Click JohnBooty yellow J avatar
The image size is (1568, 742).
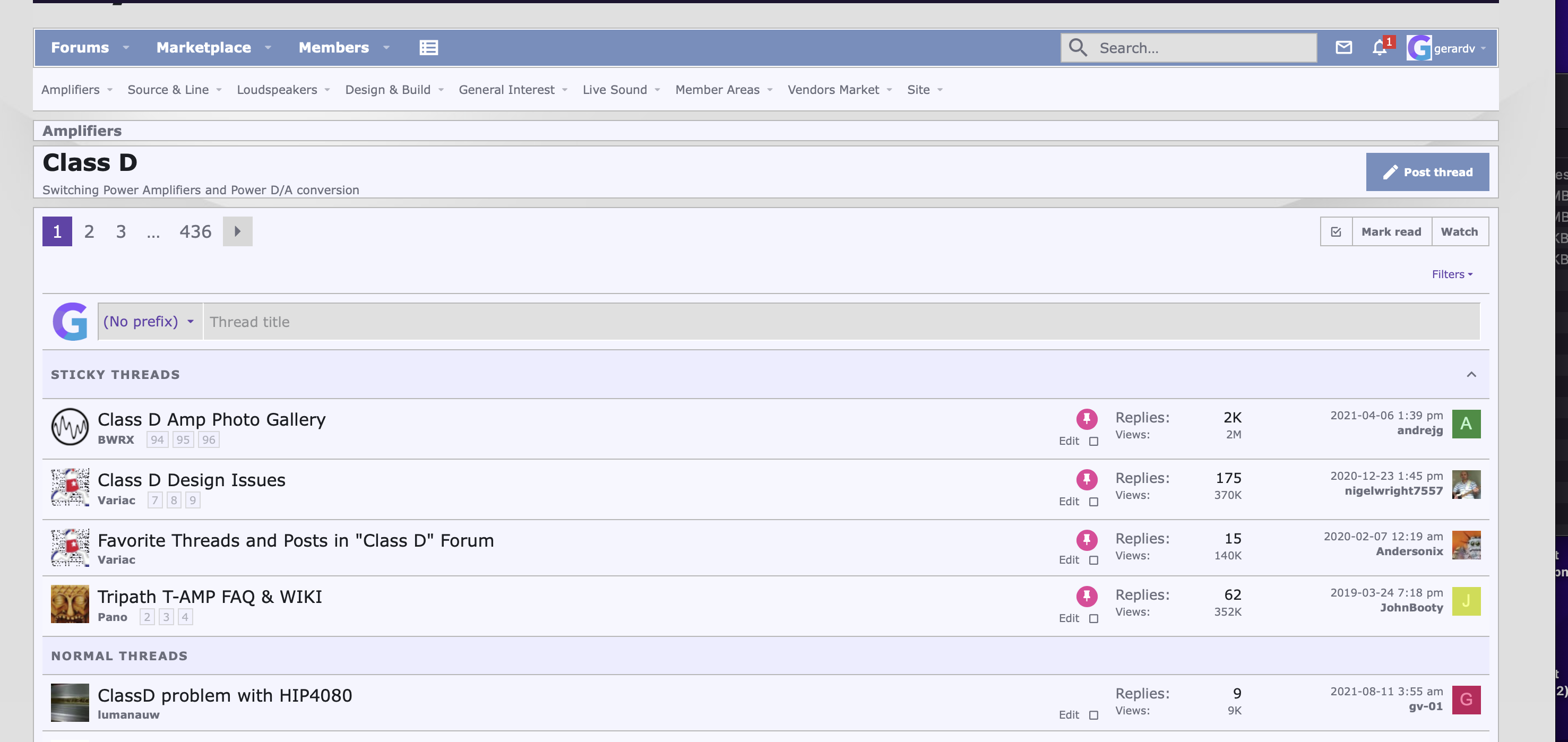pyautogui.click(x=1466, y=601)
